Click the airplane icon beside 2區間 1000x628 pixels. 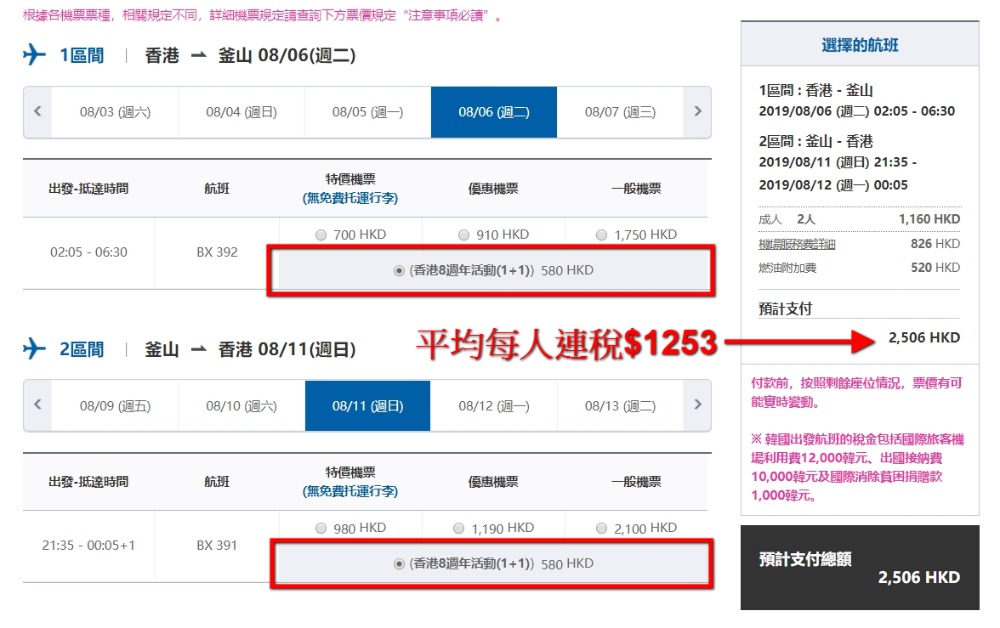pos(35,349)
